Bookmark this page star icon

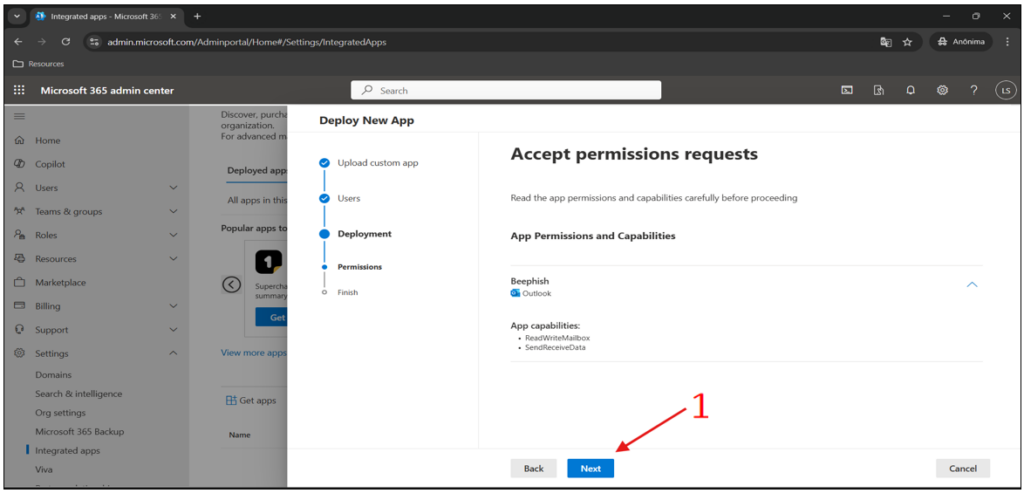[907, 42]
